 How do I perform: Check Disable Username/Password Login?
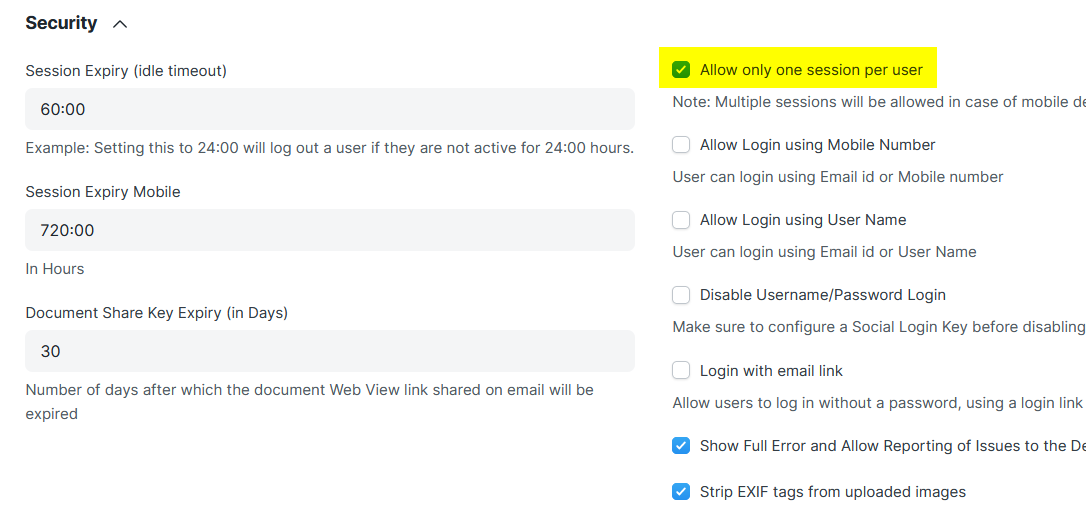(681, 295)
